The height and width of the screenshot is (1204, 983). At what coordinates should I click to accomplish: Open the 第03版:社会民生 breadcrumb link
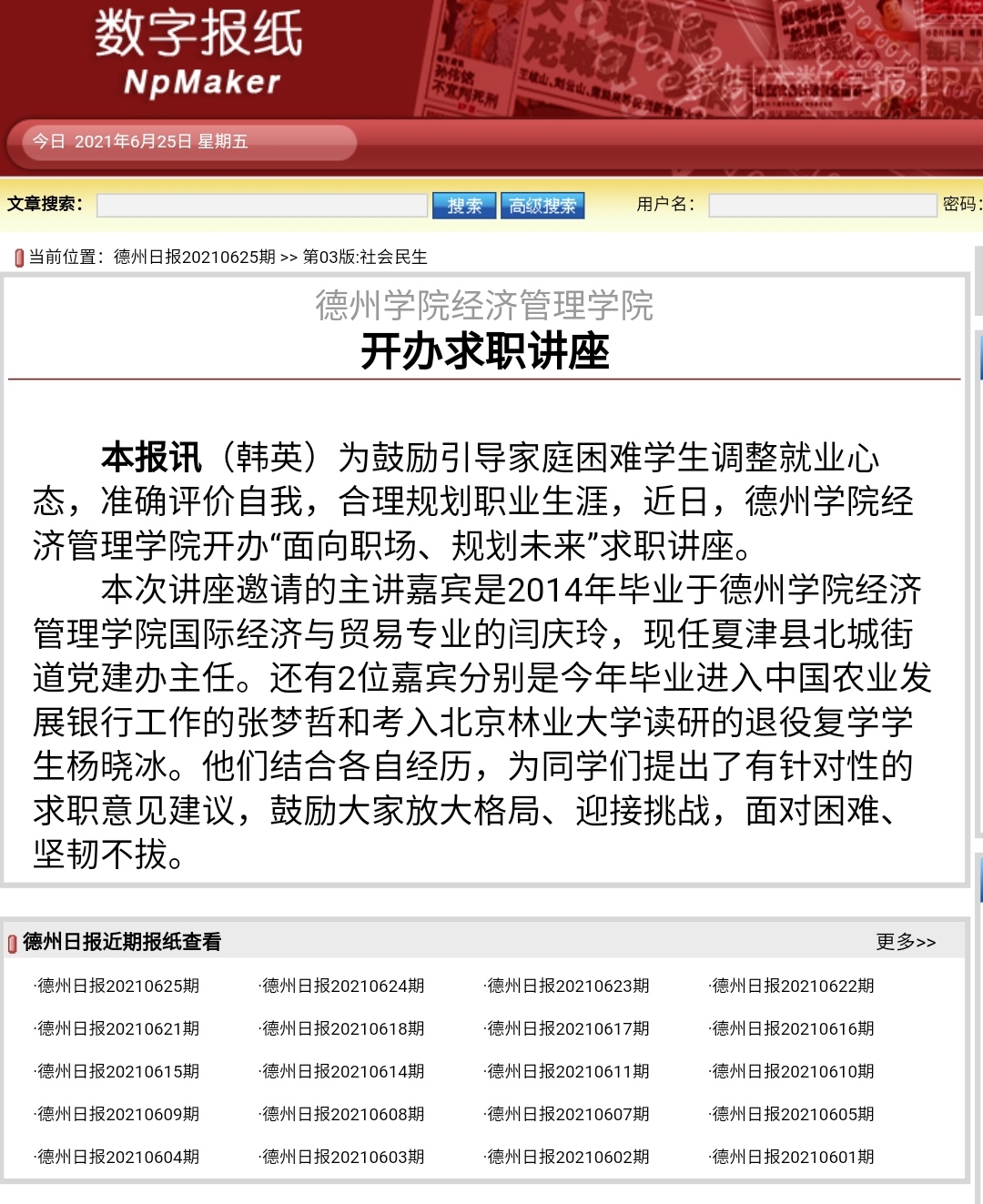pos(365,257)
